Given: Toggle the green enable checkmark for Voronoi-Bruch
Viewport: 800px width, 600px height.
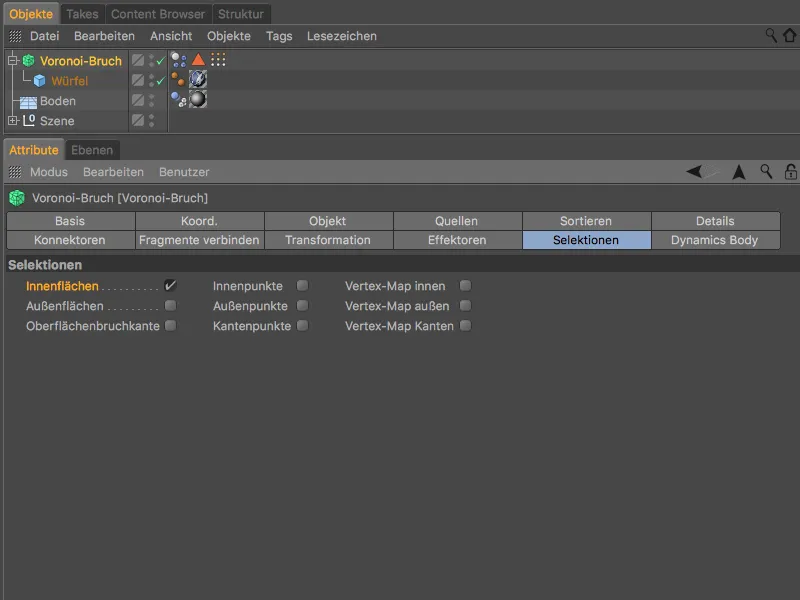Looking at the screenshot, I should point(161,61).
